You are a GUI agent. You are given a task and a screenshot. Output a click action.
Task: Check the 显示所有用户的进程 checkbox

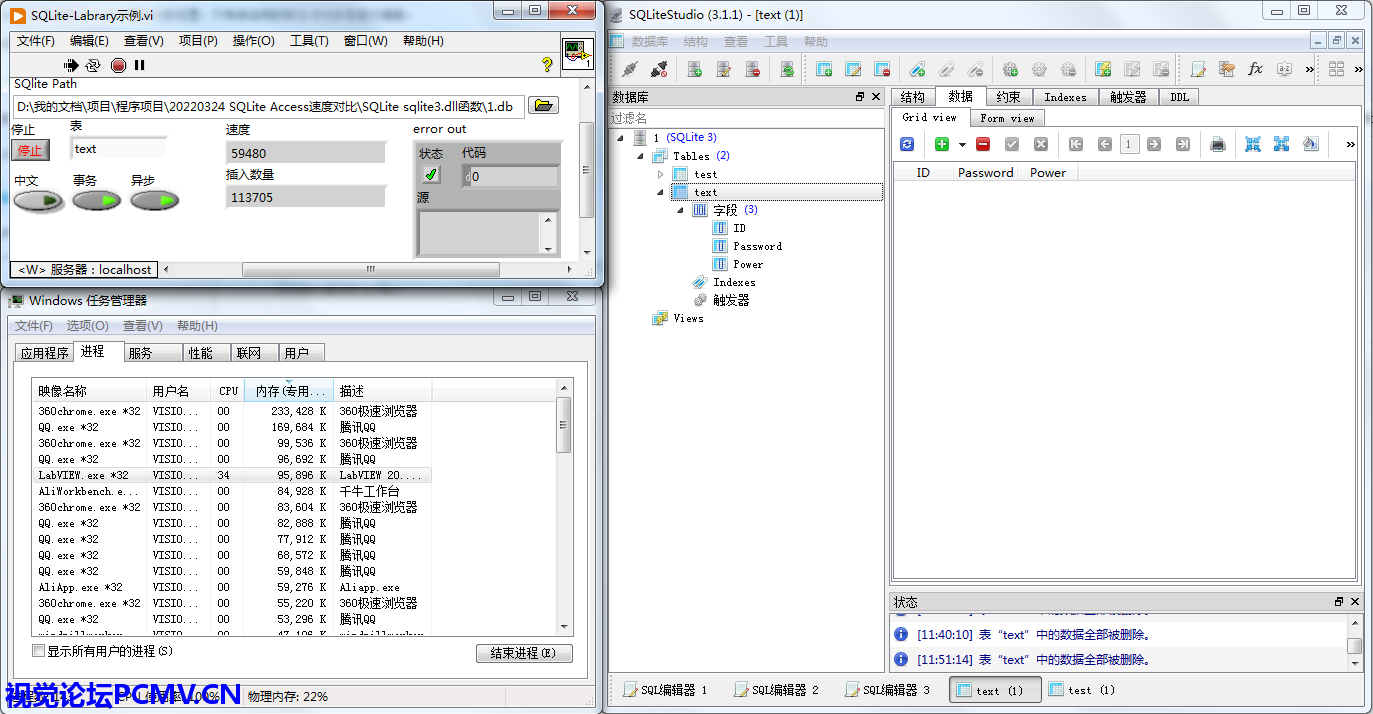(x=39, y=651)
